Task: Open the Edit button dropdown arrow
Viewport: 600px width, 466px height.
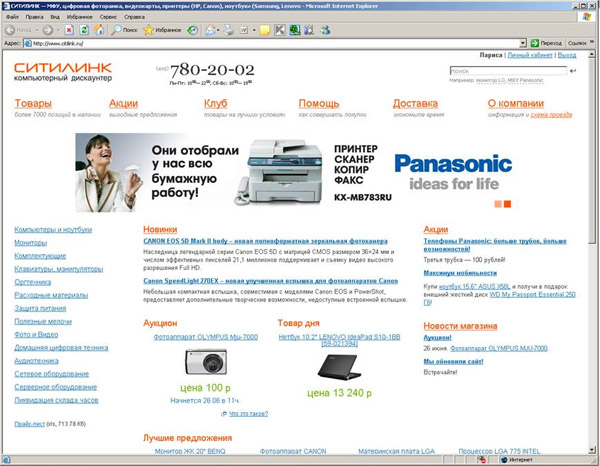Action: pyautogui.click(x=254, y=30)
